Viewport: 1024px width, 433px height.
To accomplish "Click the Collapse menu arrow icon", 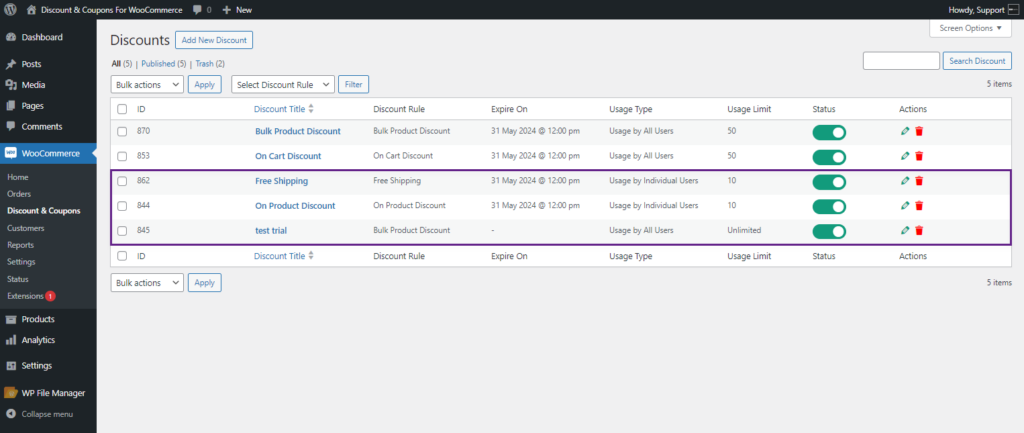I will point(10,414).
